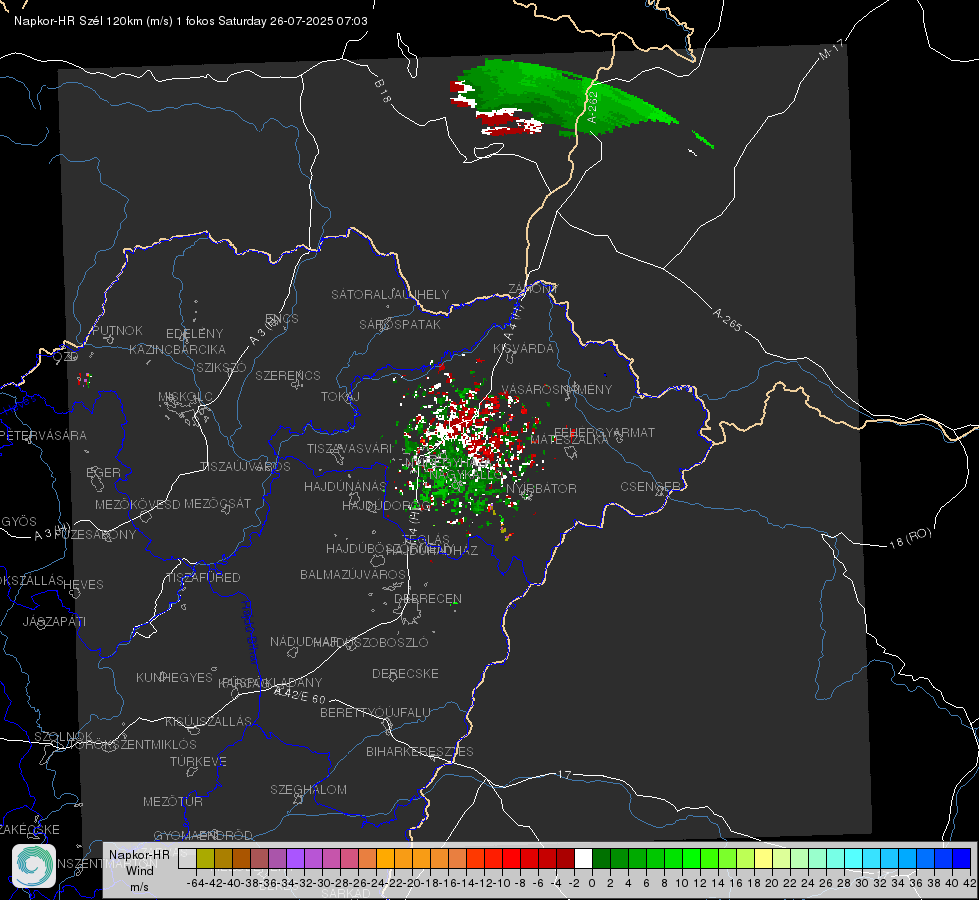The width and height of the screenshot is (979, 900).
Task: Click the MISKOLC city label
Action: (185, 397)
